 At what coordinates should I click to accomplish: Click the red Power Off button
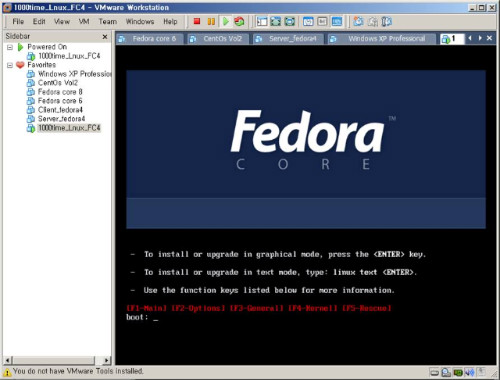coord(197,21)
